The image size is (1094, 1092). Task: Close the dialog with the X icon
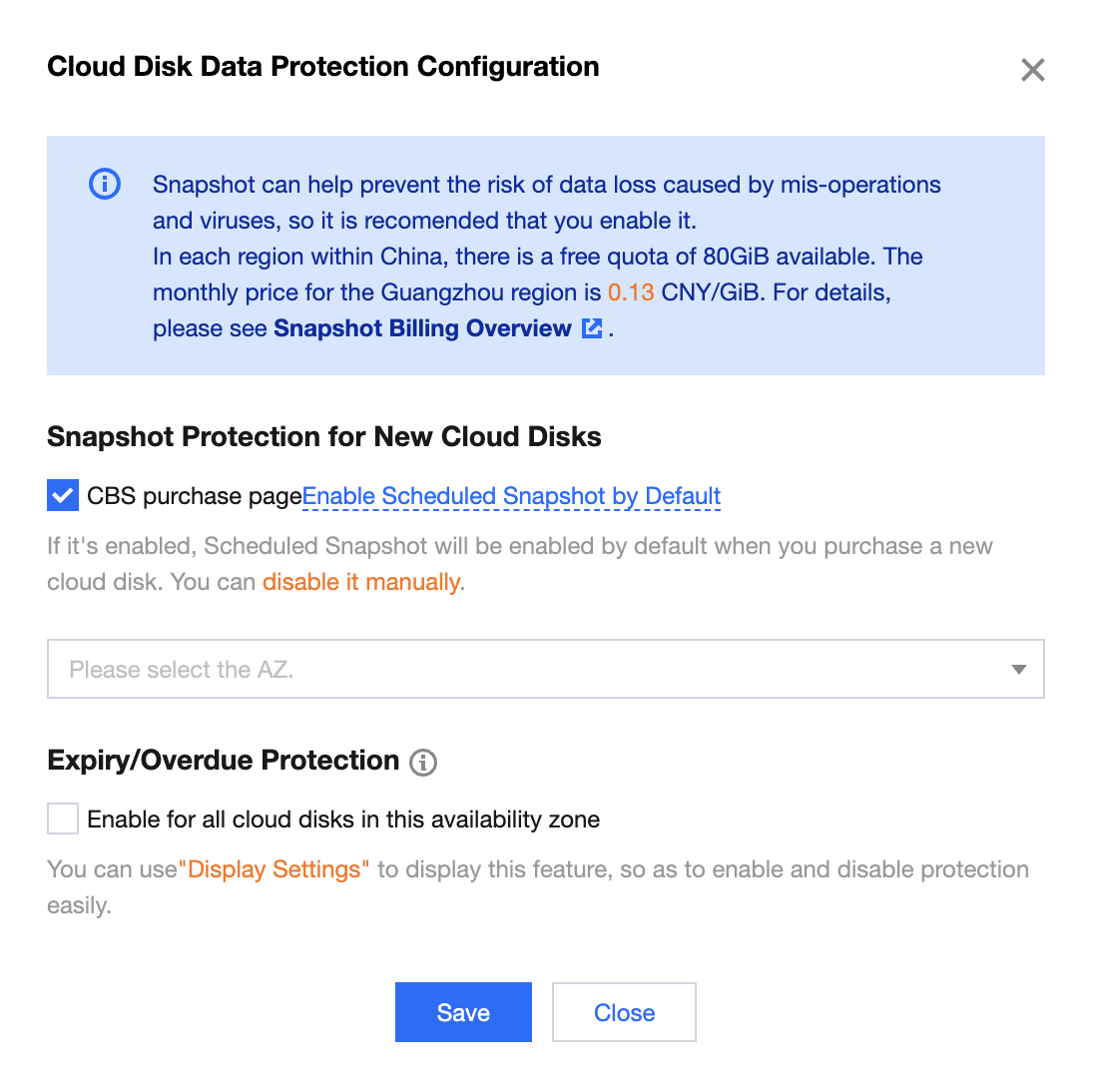tap(1032, 70)
